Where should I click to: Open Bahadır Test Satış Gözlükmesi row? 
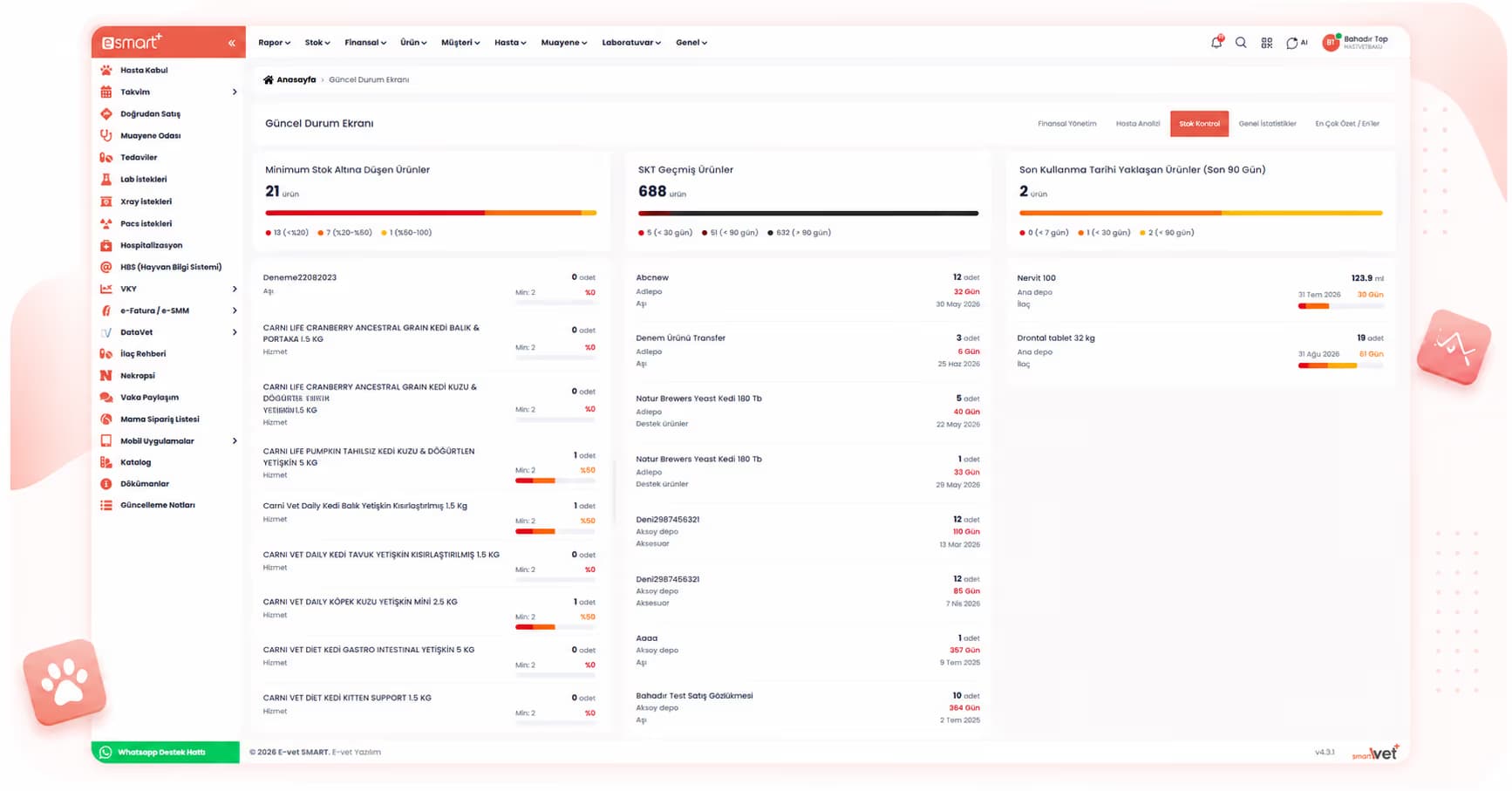[x=807, y=708]
